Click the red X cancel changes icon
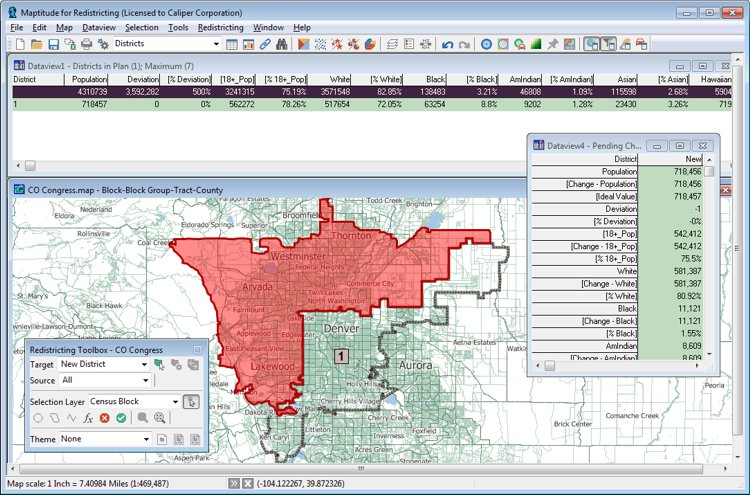Screen dimensions: 750x495 click(104, 417)
